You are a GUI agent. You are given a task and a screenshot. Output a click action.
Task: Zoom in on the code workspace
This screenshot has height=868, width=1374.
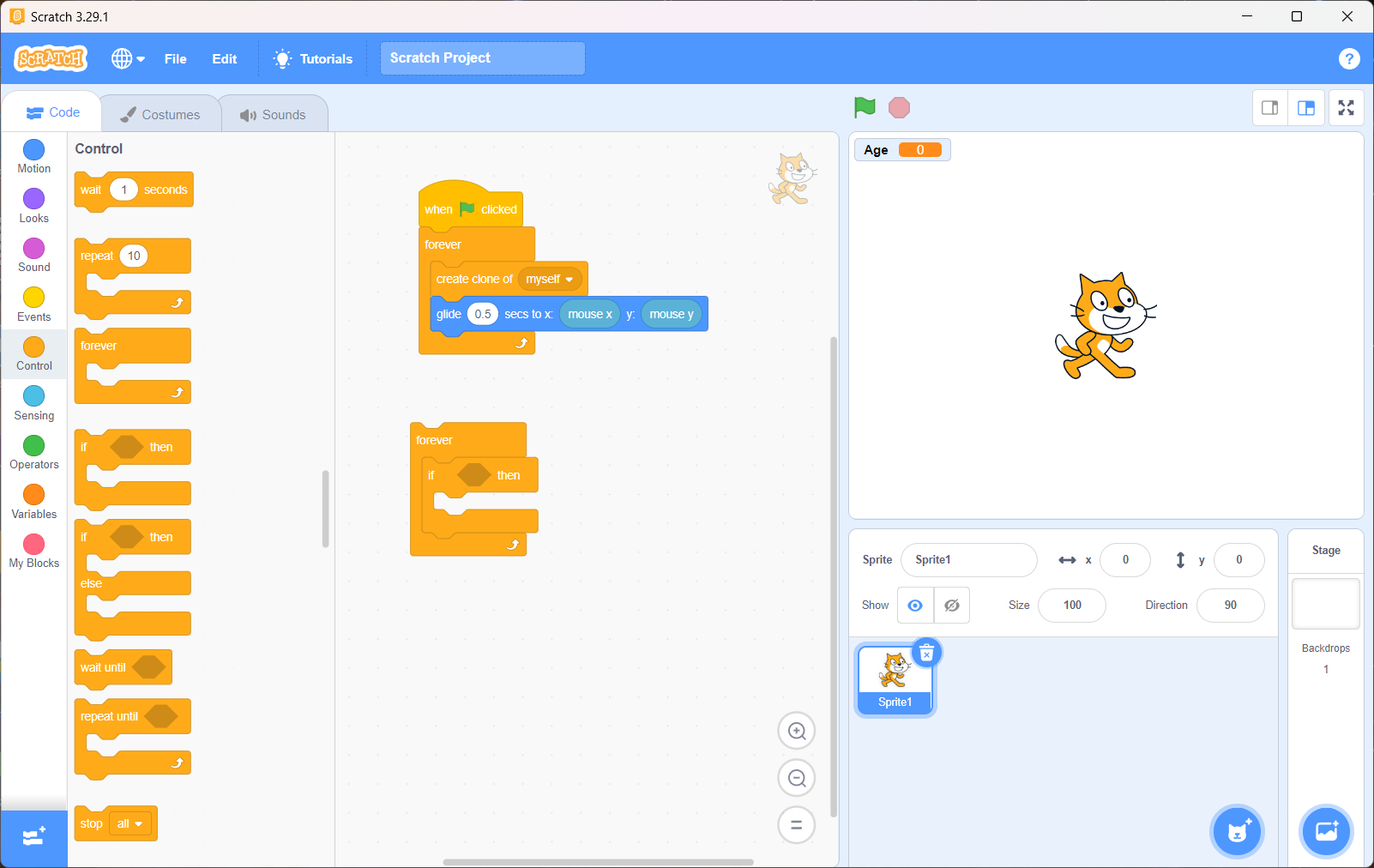point(796,732)
